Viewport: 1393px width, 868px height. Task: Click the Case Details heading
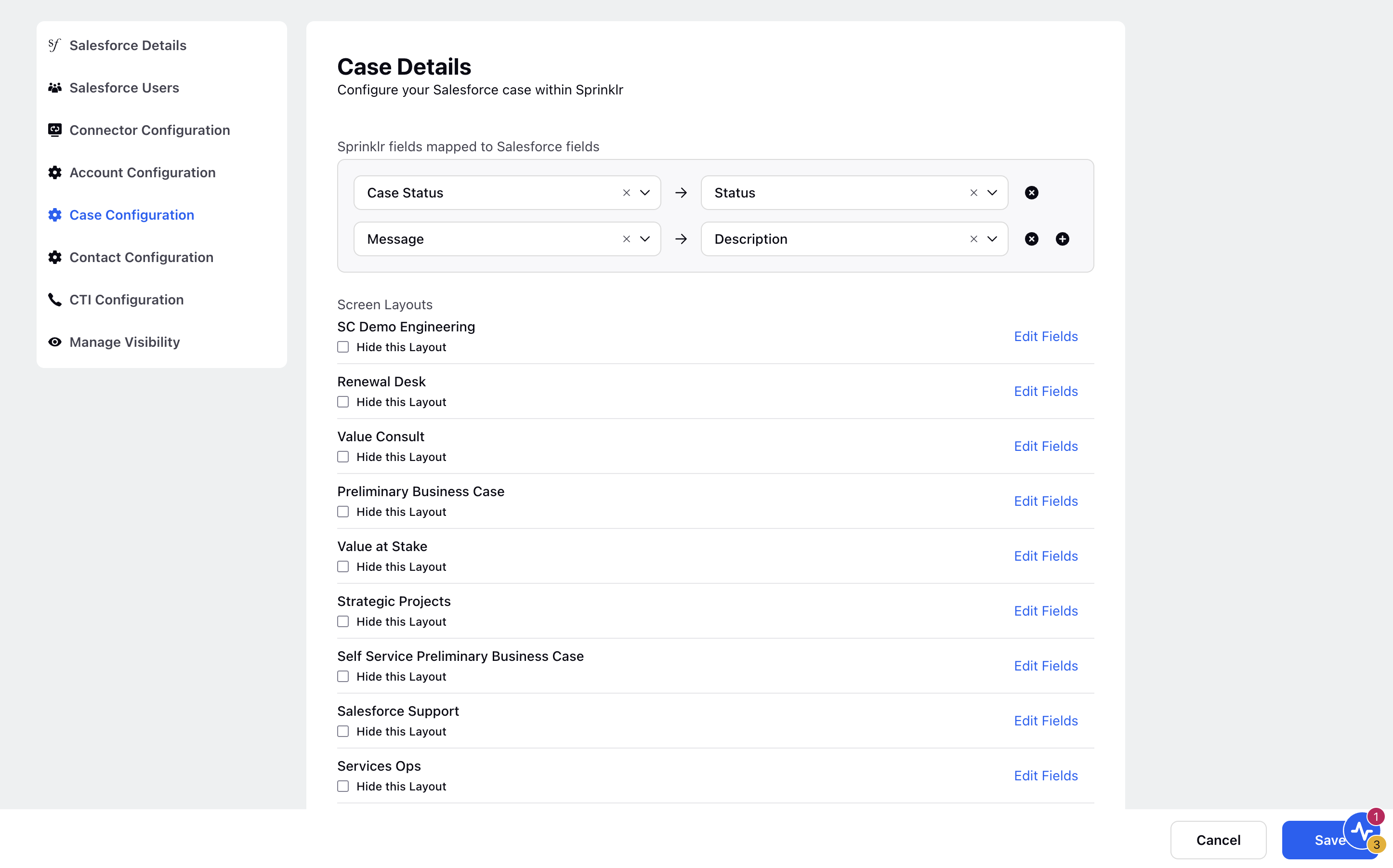[404, 66]
